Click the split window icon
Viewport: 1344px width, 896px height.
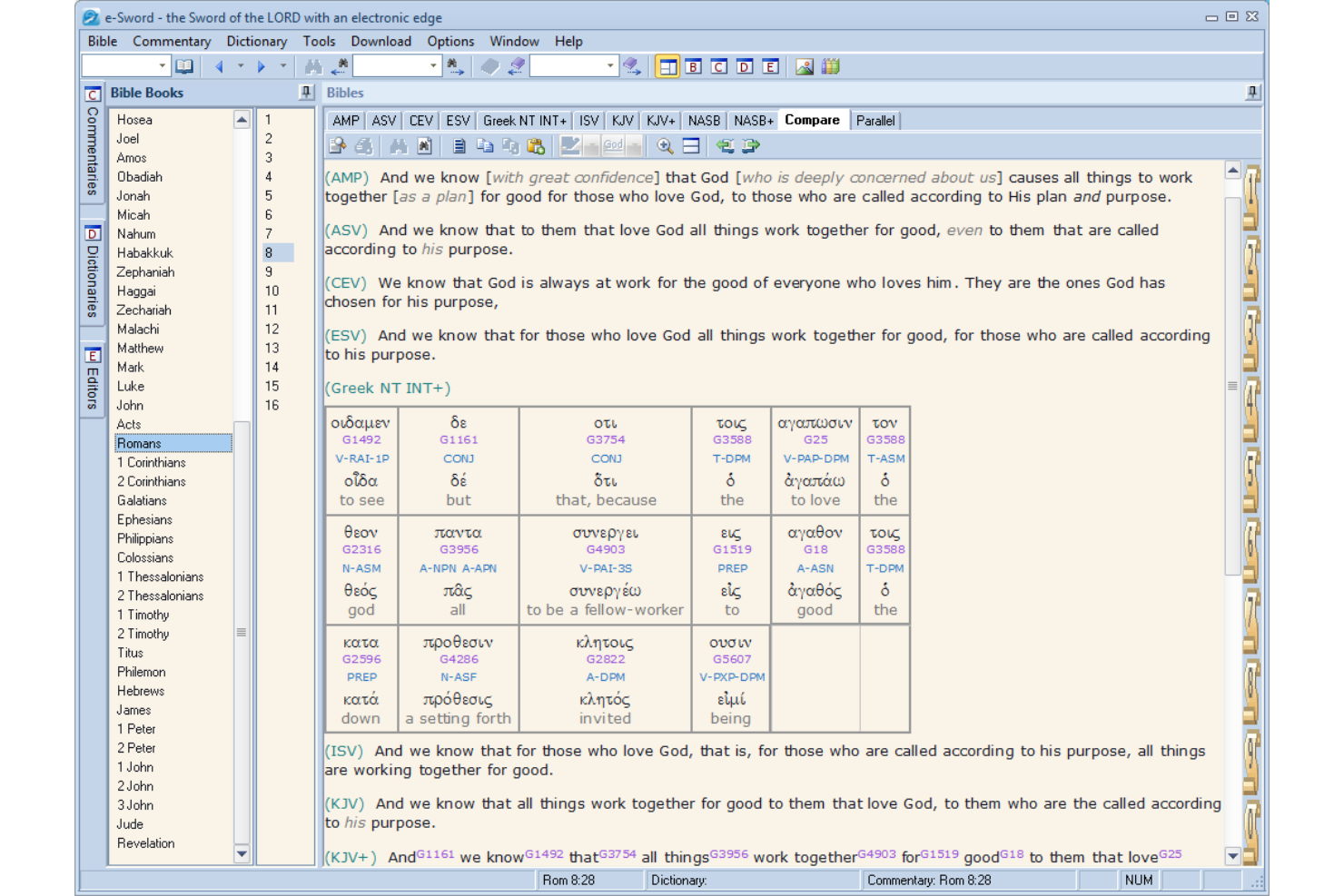(x=691, y=145)
